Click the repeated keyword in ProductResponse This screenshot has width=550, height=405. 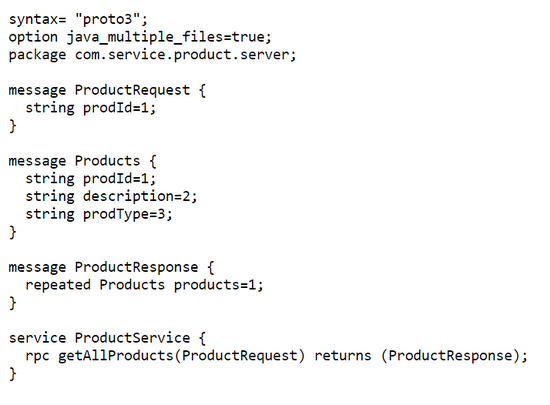(58, 285)
